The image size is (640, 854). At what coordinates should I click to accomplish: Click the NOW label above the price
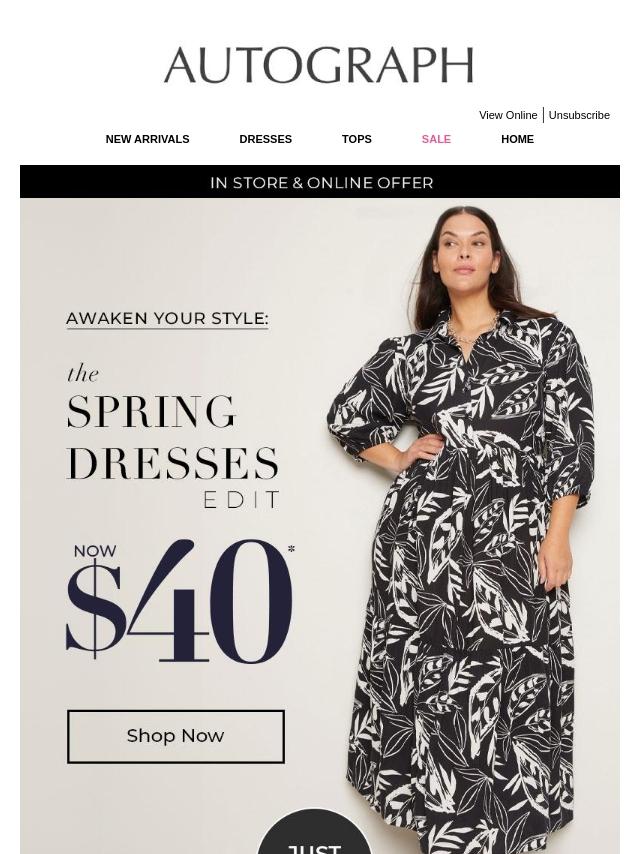tap(95, 551)
